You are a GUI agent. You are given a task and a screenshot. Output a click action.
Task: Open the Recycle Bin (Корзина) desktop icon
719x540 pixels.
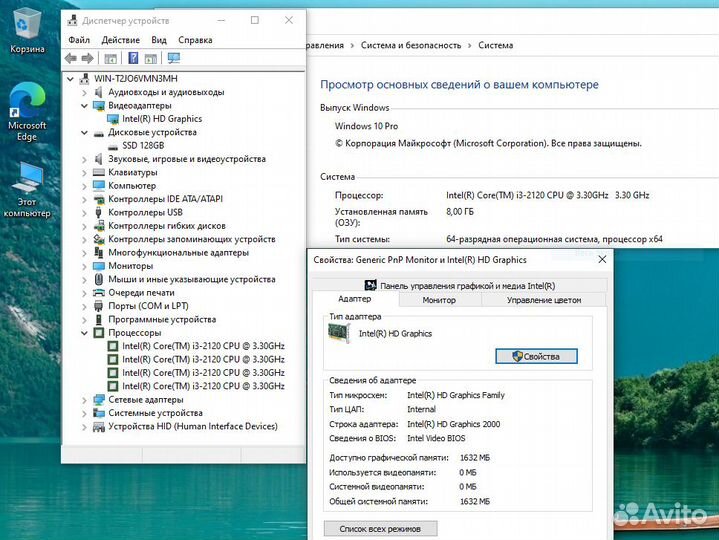27,31
